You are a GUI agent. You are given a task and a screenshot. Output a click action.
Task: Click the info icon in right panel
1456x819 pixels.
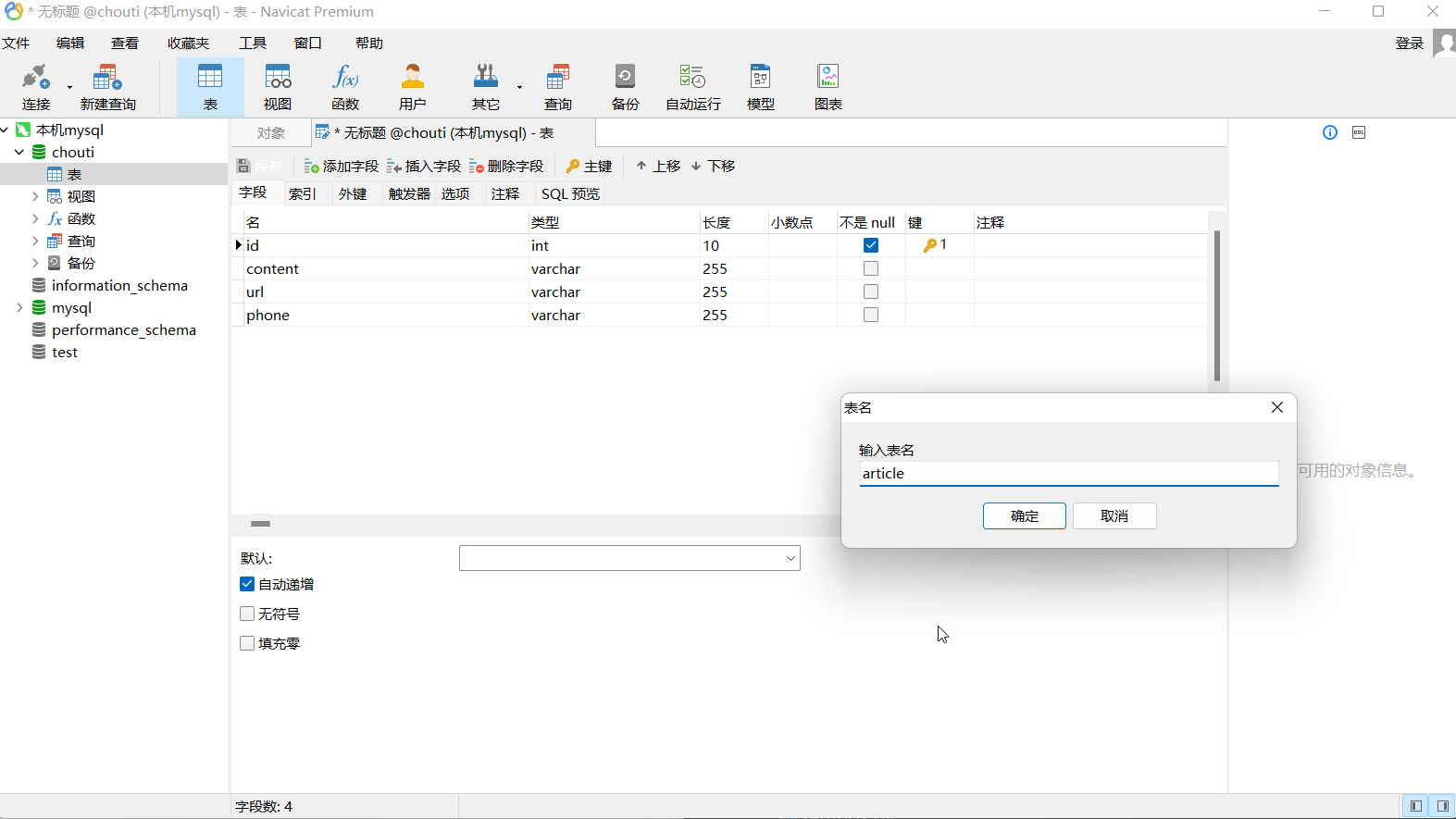[1330, 132]
